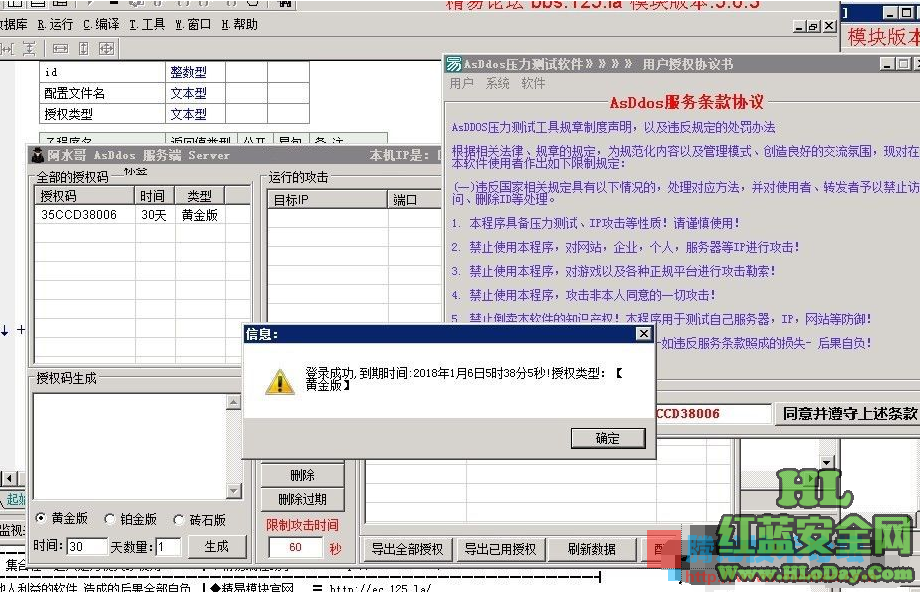
Task: Click the 删除 button
Action: click(x=302, y=475)
